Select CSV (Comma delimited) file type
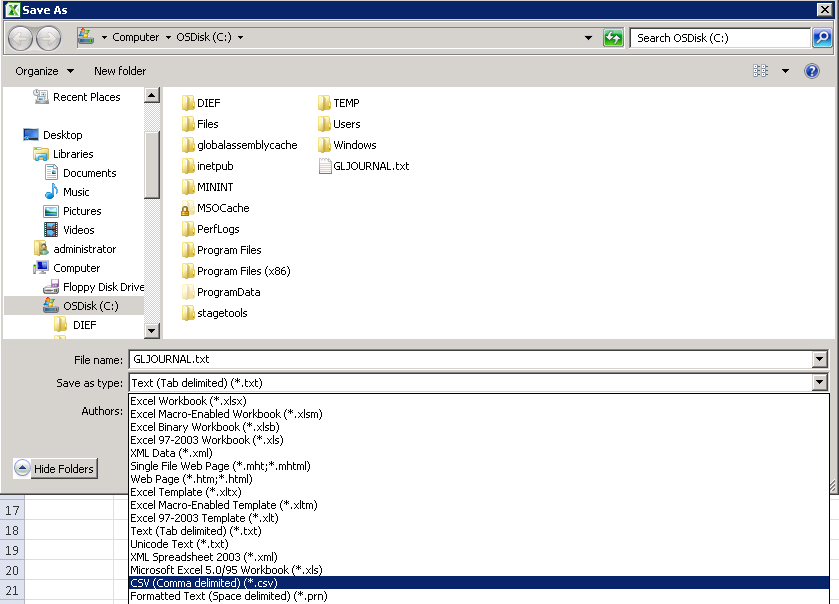839x604 pixels. [204, 583]
